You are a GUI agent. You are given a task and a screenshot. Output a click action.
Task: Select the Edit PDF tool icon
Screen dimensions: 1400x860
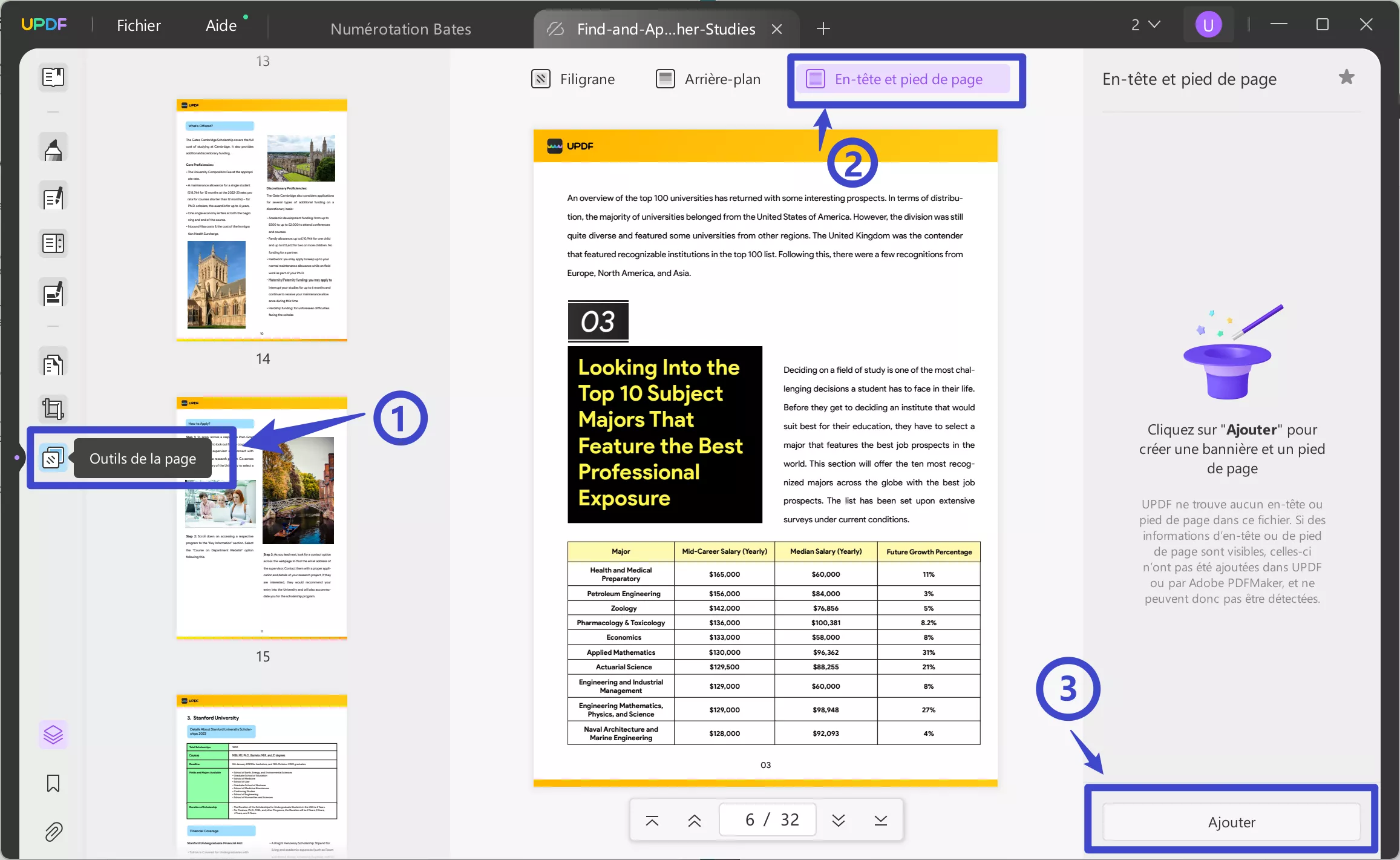(x=53, y=197)
